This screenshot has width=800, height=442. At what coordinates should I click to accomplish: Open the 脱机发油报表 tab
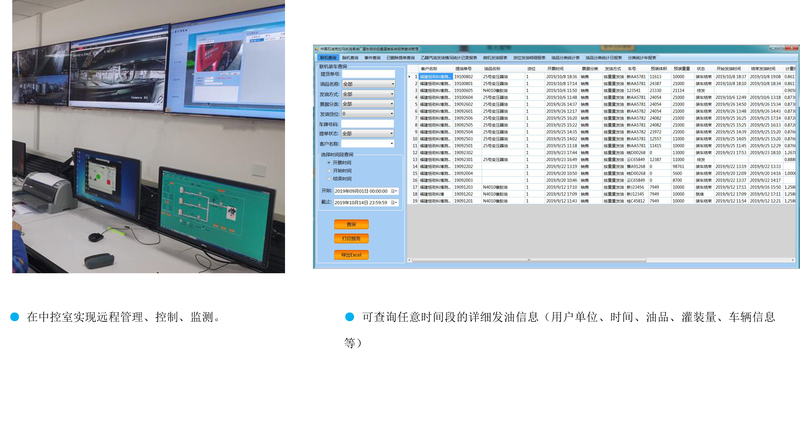(495, 58)
